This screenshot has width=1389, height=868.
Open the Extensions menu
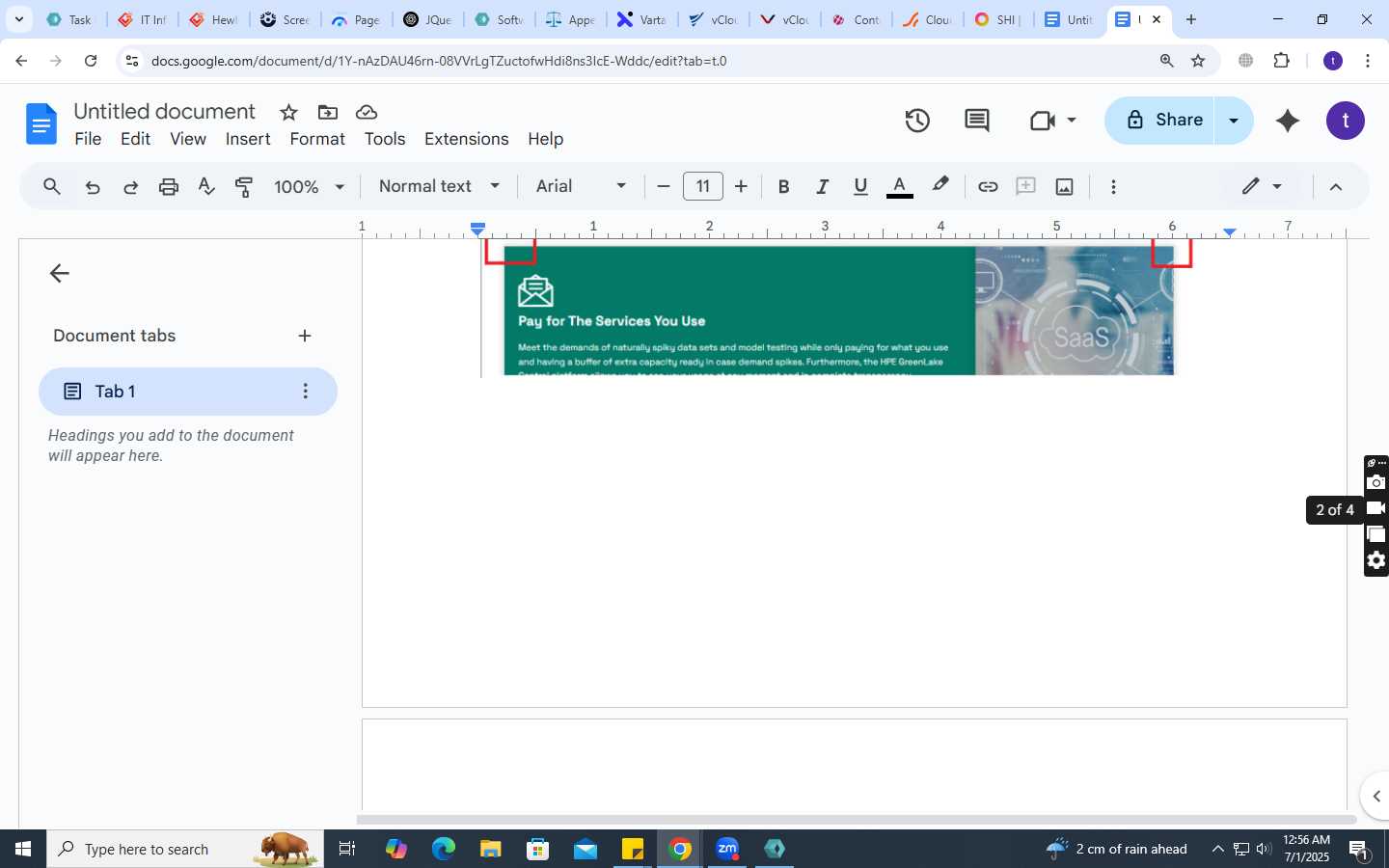pos(467,139)
